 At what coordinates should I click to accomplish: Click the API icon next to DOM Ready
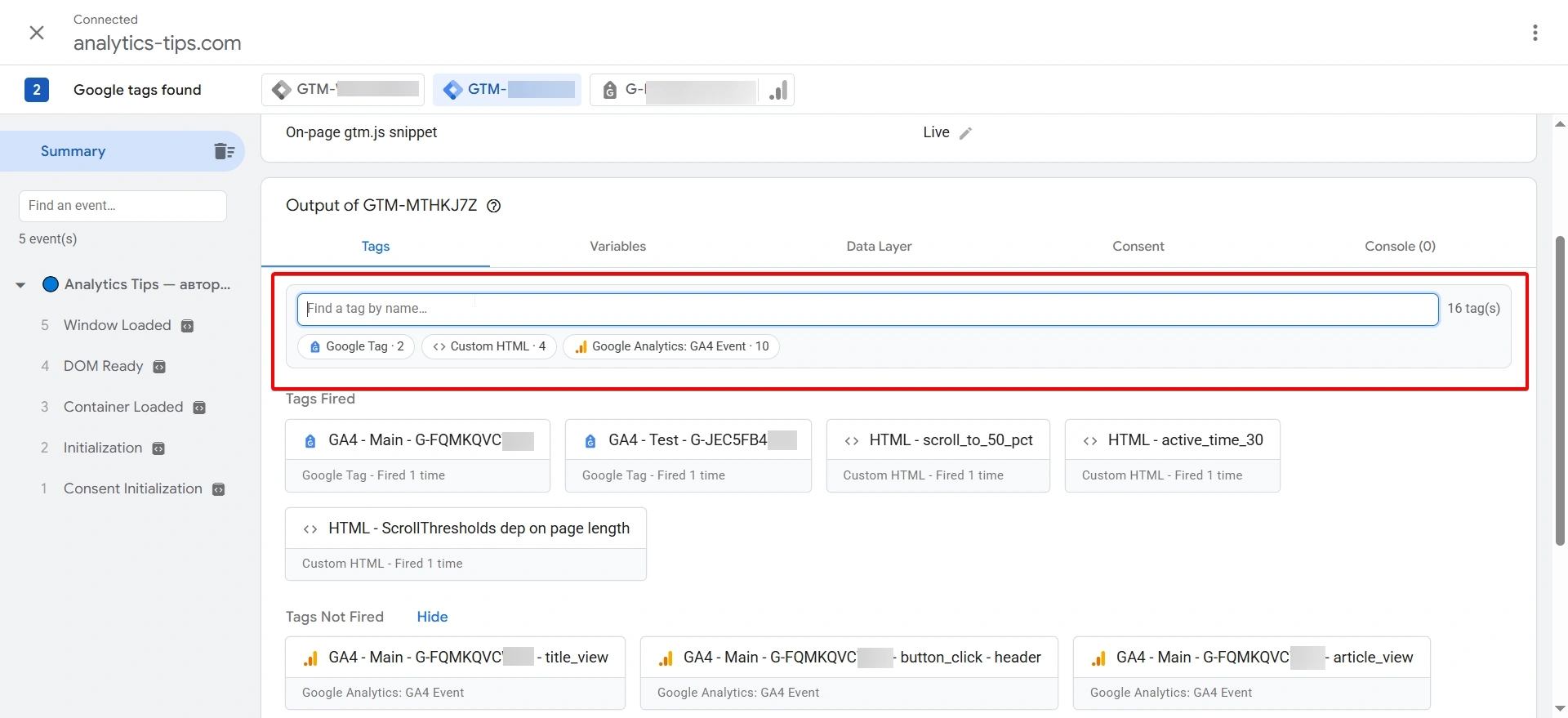point(159,367)
